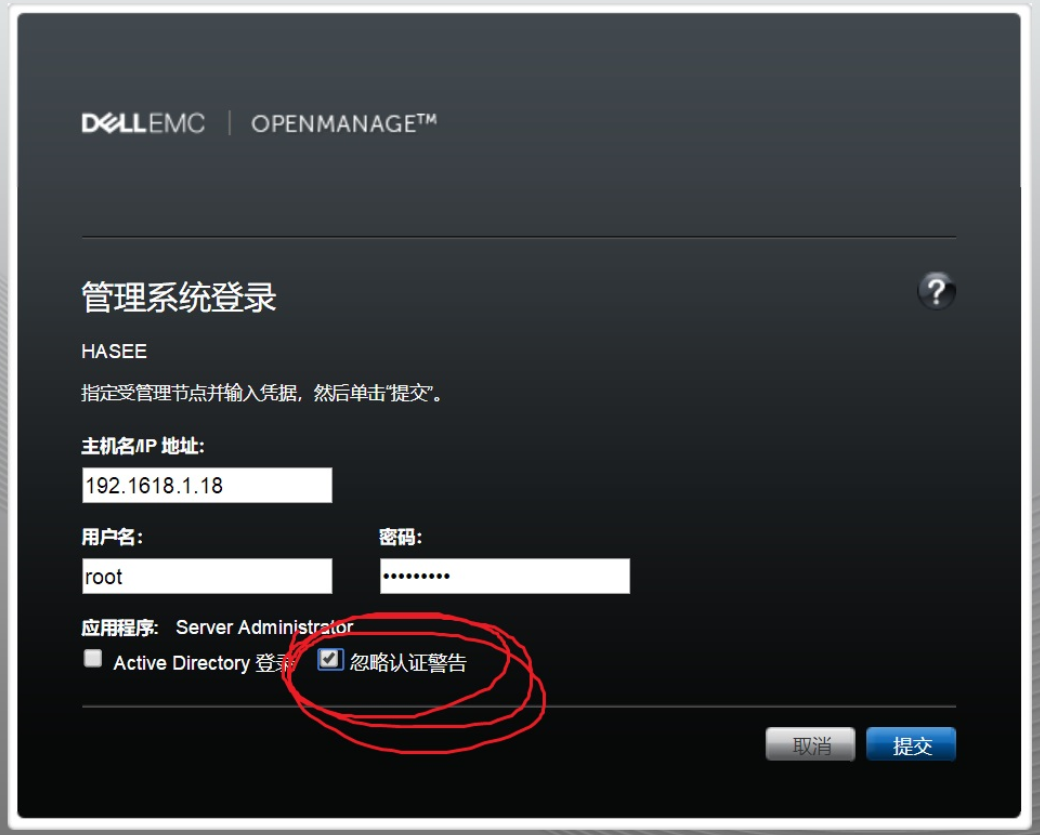Viewport: 1040px width, 835px height.
Task: Click the Dell EMC logo
Action: tap(143, 123)
